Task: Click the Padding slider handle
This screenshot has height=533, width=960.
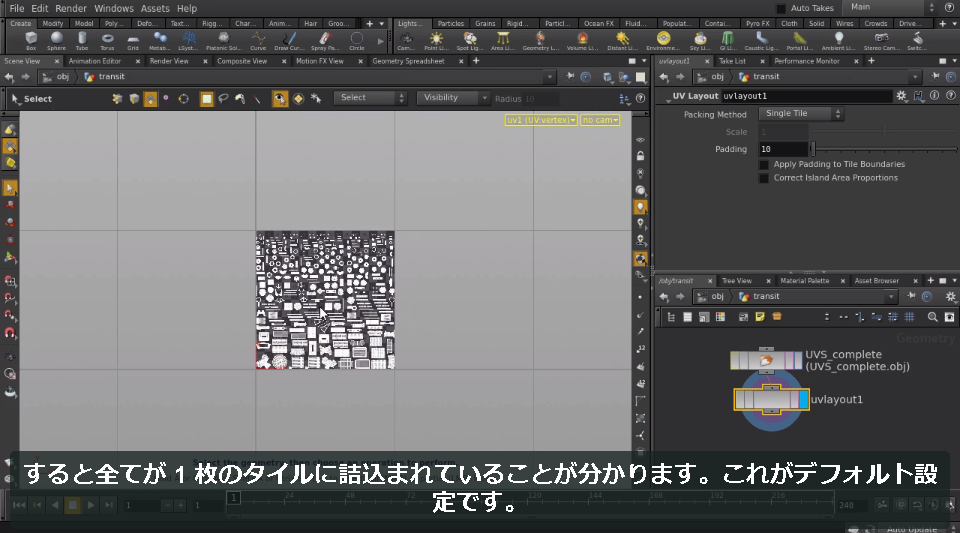Action: pyautogui.click(x=813, y=149)
